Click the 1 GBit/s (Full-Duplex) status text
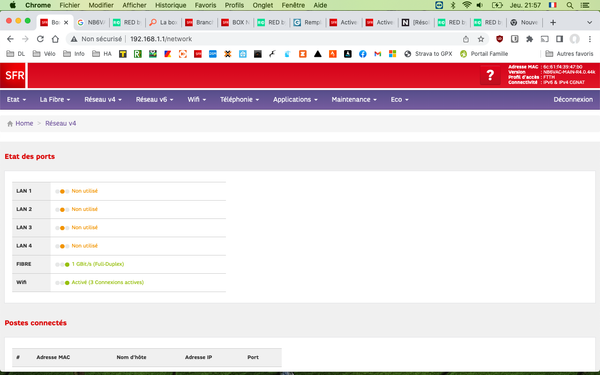 click(x=98, y=264)
